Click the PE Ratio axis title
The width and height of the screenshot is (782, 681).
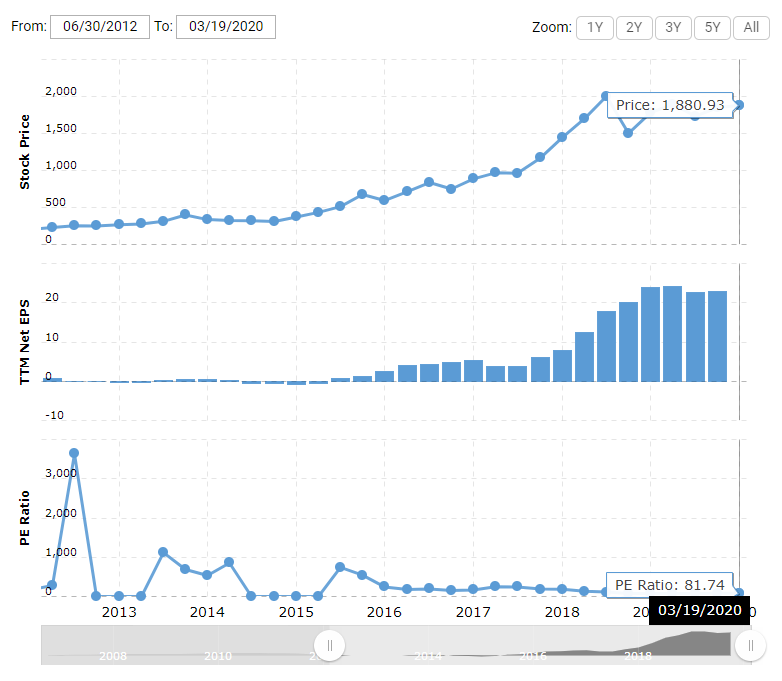[x=24, y=518]
